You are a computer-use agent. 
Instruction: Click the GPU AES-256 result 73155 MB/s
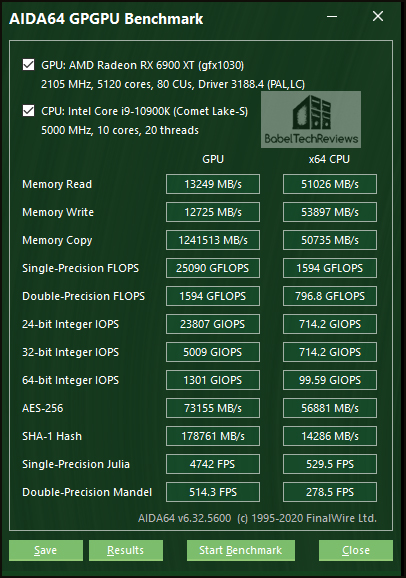pos(213,408)
